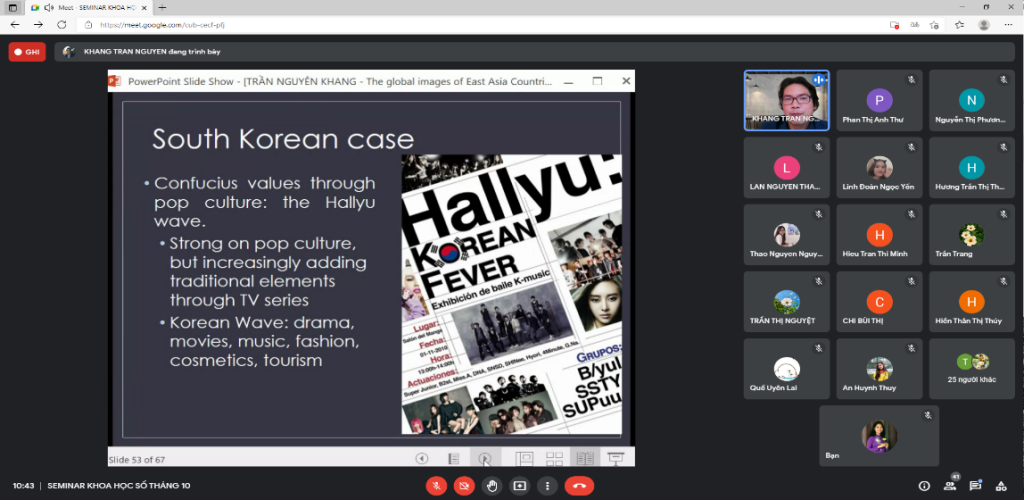This screenshot has height=500, width=1024.
Task: Open a new browser tab
Action: pyautogui.click(x=163, y=8)
